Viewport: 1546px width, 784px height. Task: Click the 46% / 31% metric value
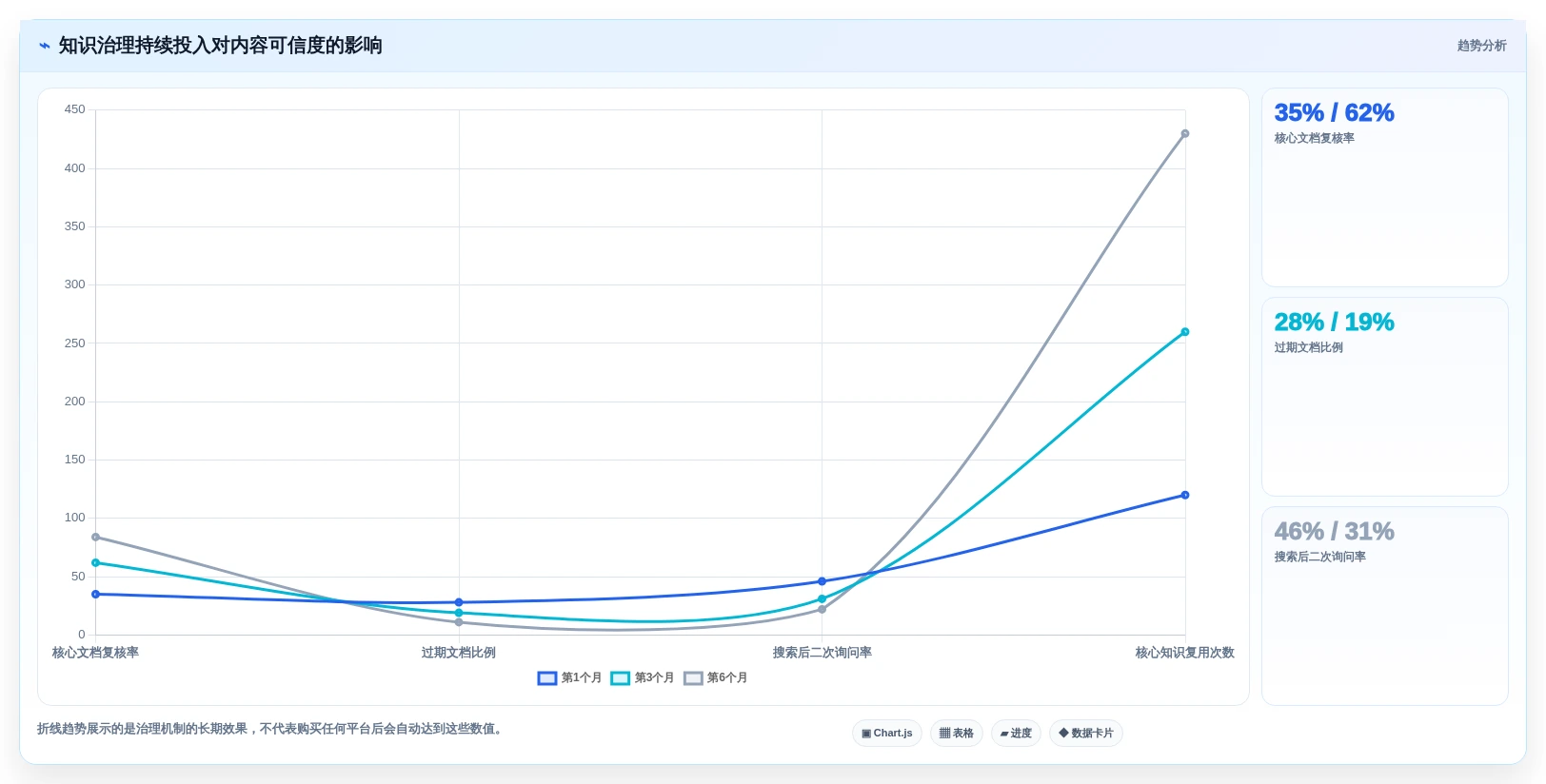click(1334, 531)
